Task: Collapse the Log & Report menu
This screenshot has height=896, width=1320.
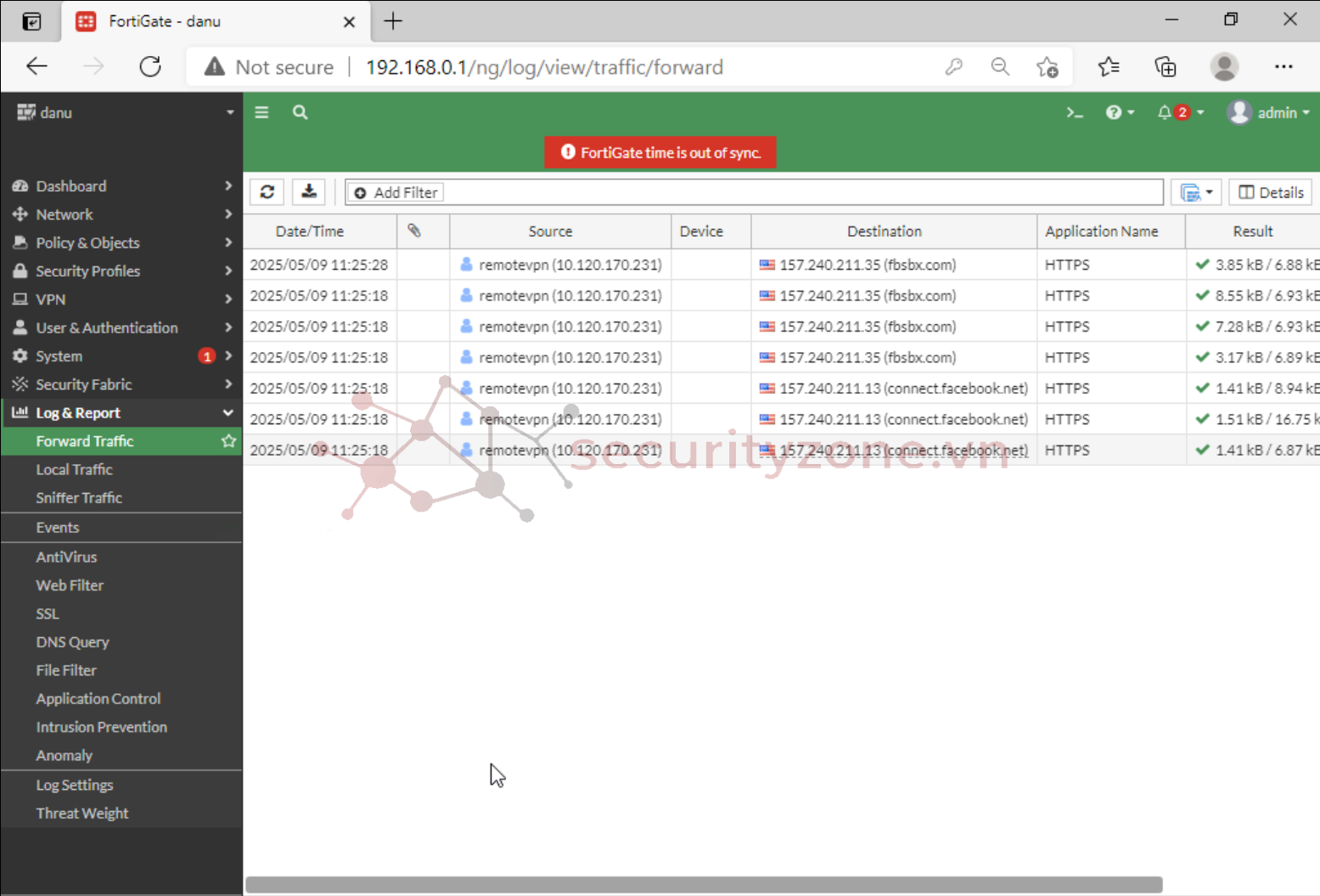Action: pos(121,413)
